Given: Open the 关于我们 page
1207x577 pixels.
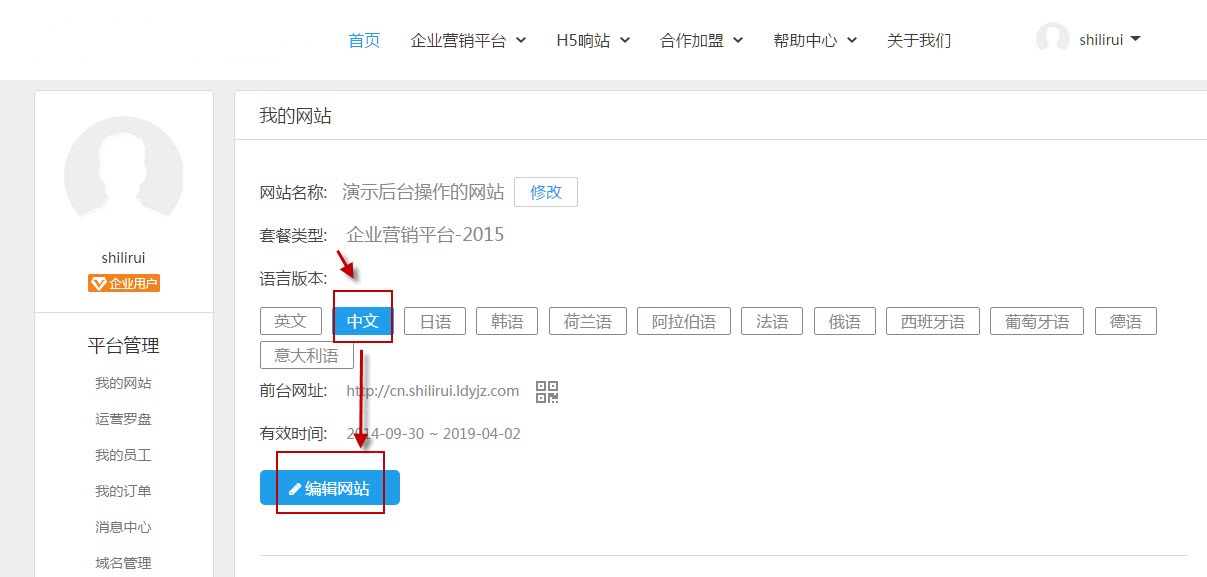Looking at the screenshot, I should click(x=919, y=41).
